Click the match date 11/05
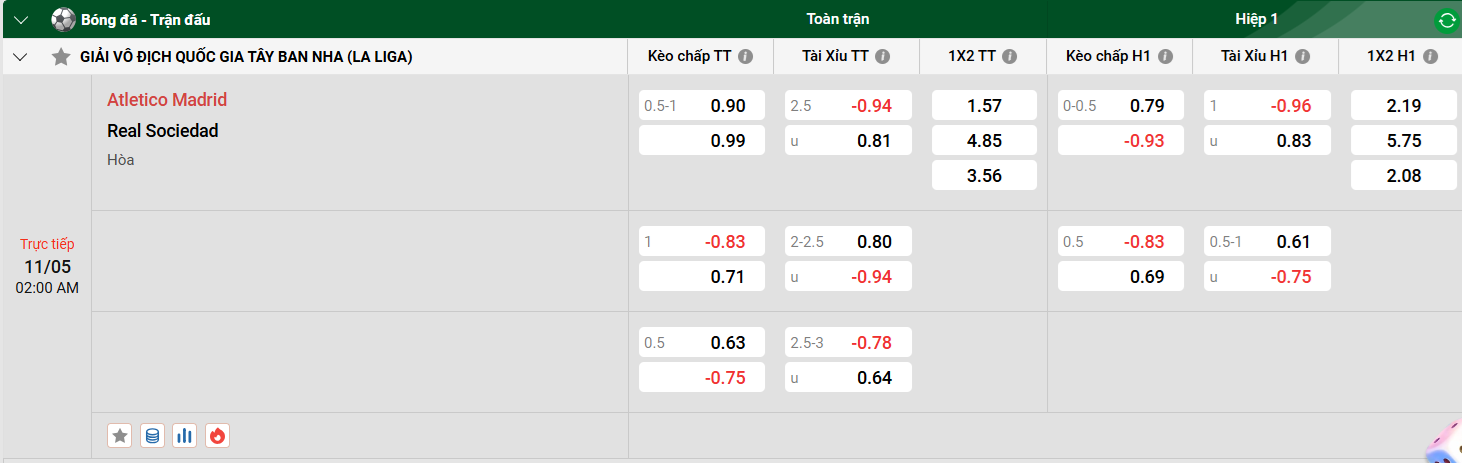The height and width of the screenshot is (463, 1462). (47, 266)
